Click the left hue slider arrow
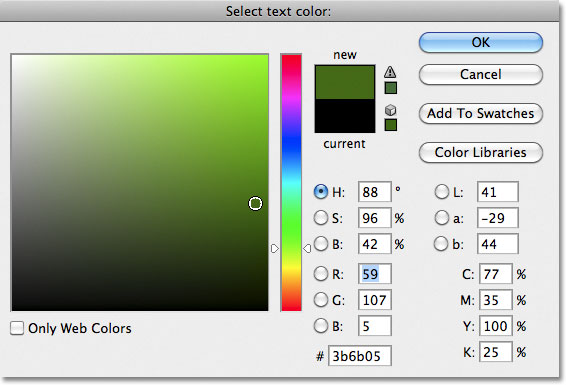 [275, 248]
